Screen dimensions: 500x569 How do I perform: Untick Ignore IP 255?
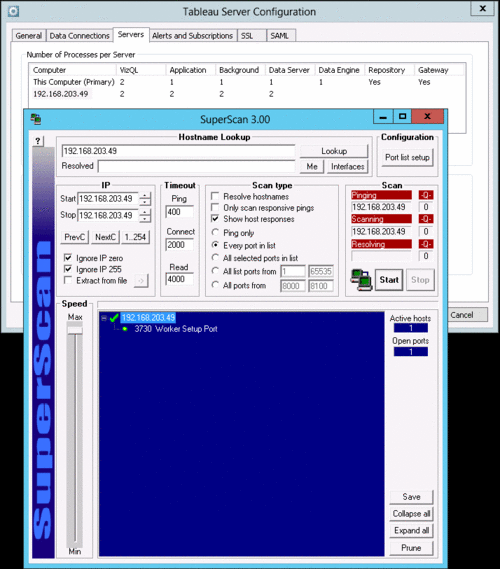pyautogui.click(x=68, y=269)
